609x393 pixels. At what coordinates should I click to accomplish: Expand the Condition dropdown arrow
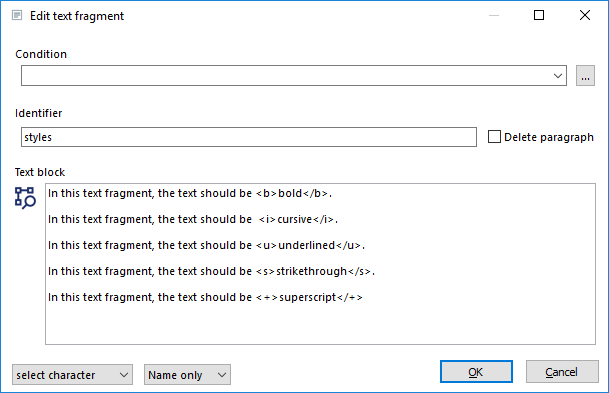click(558, 76)
